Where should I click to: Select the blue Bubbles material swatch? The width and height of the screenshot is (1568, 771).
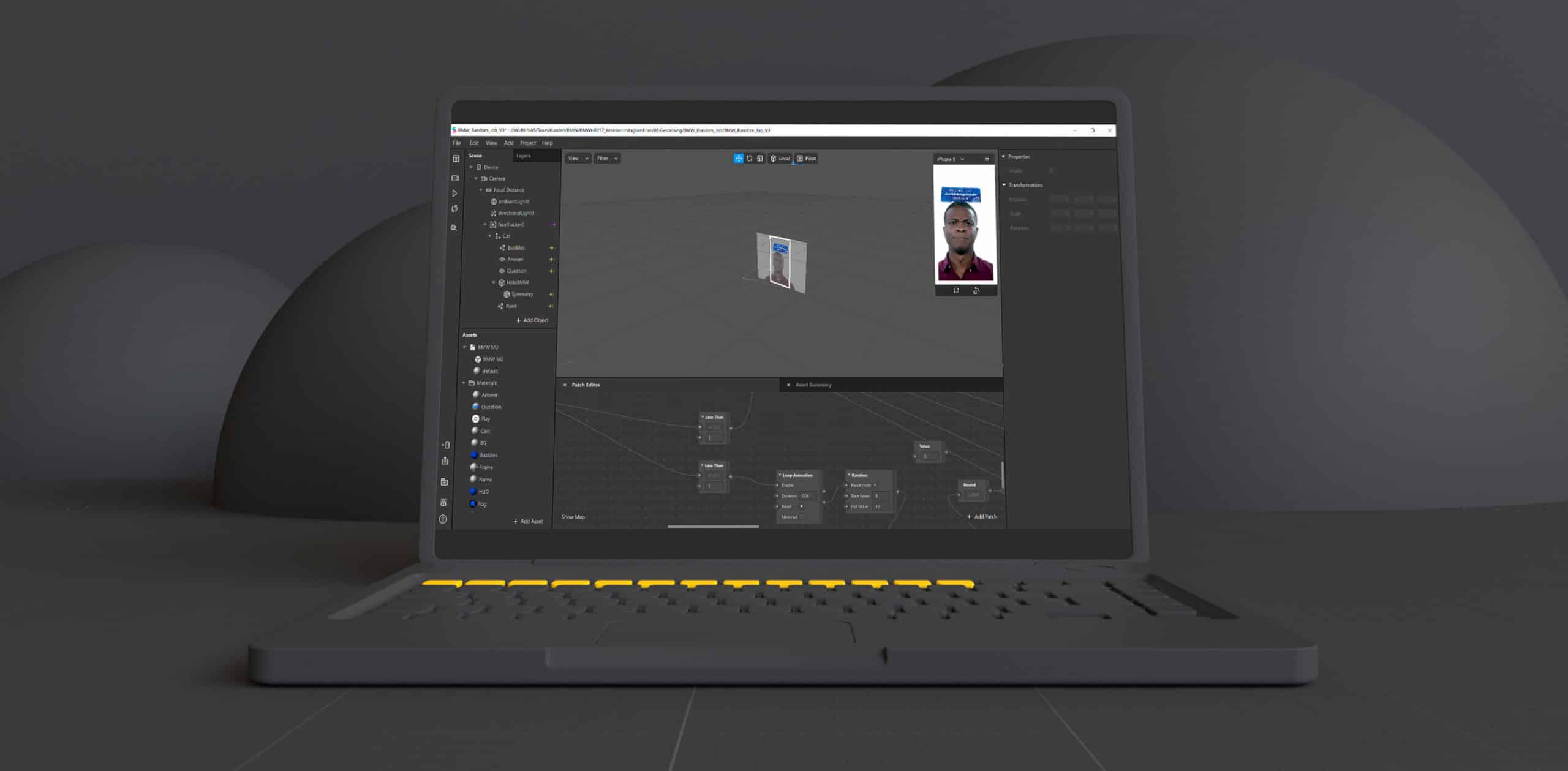(x=473, y=455)
